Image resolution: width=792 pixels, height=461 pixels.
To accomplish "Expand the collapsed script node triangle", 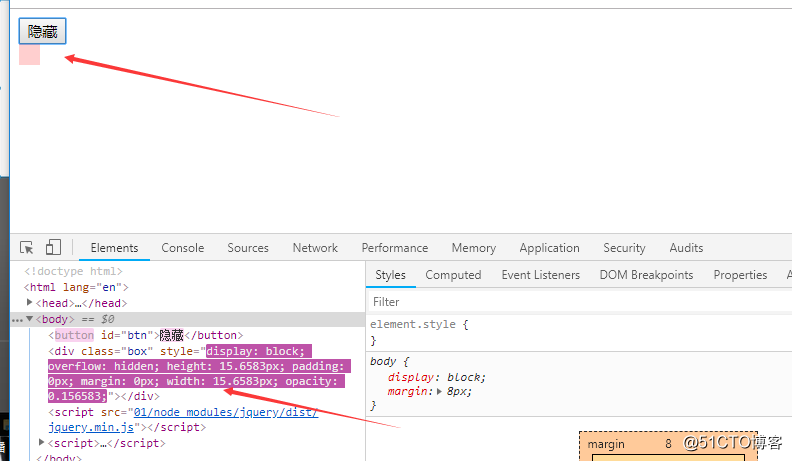I will [x=42, y=442].
